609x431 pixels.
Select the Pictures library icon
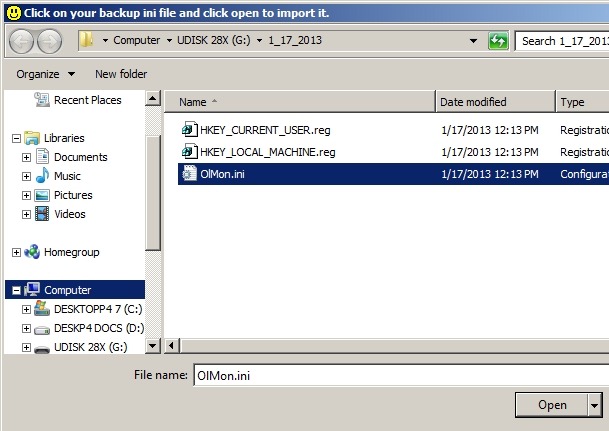point(43,195)
